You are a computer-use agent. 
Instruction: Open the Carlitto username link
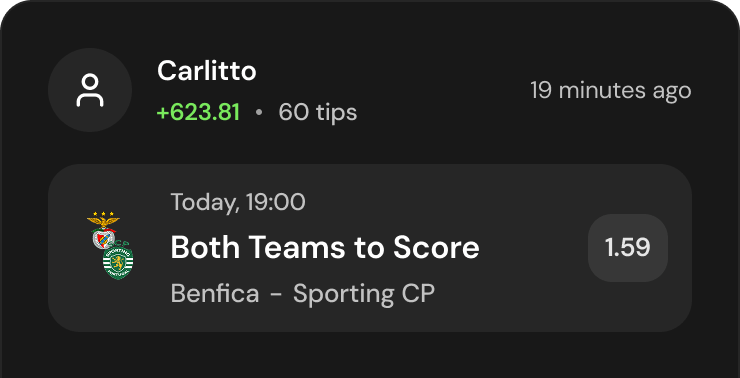pos(207,71)
